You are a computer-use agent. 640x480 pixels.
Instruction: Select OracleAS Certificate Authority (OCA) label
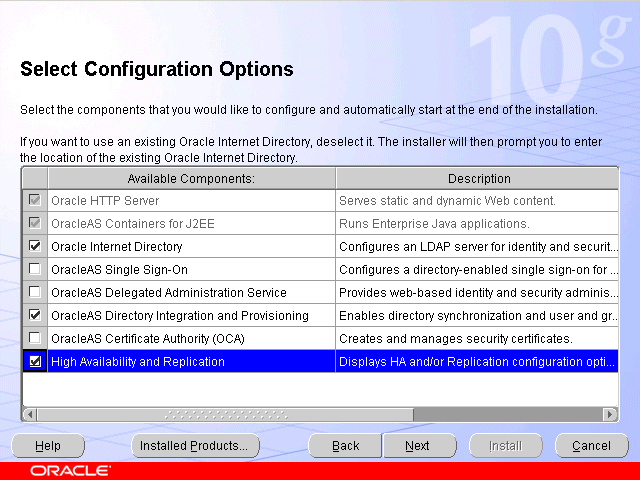[148, 338]
